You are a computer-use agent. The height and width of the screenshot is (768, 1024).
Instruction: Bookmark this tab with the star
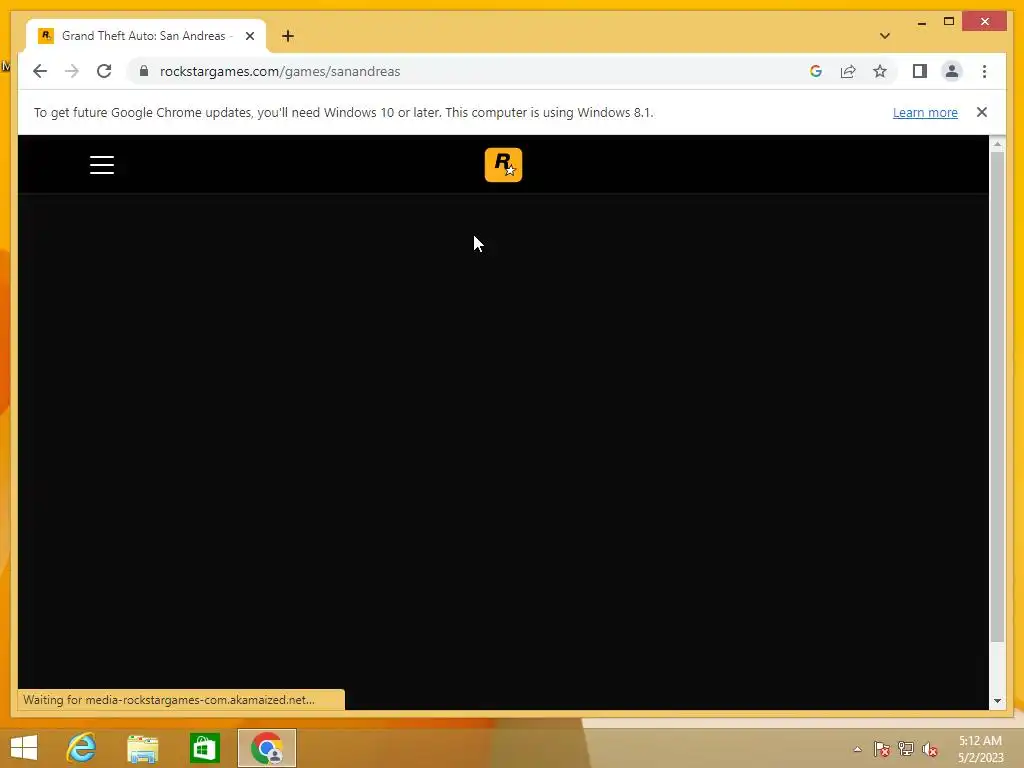pyautogui.click(x=880, y=71)
